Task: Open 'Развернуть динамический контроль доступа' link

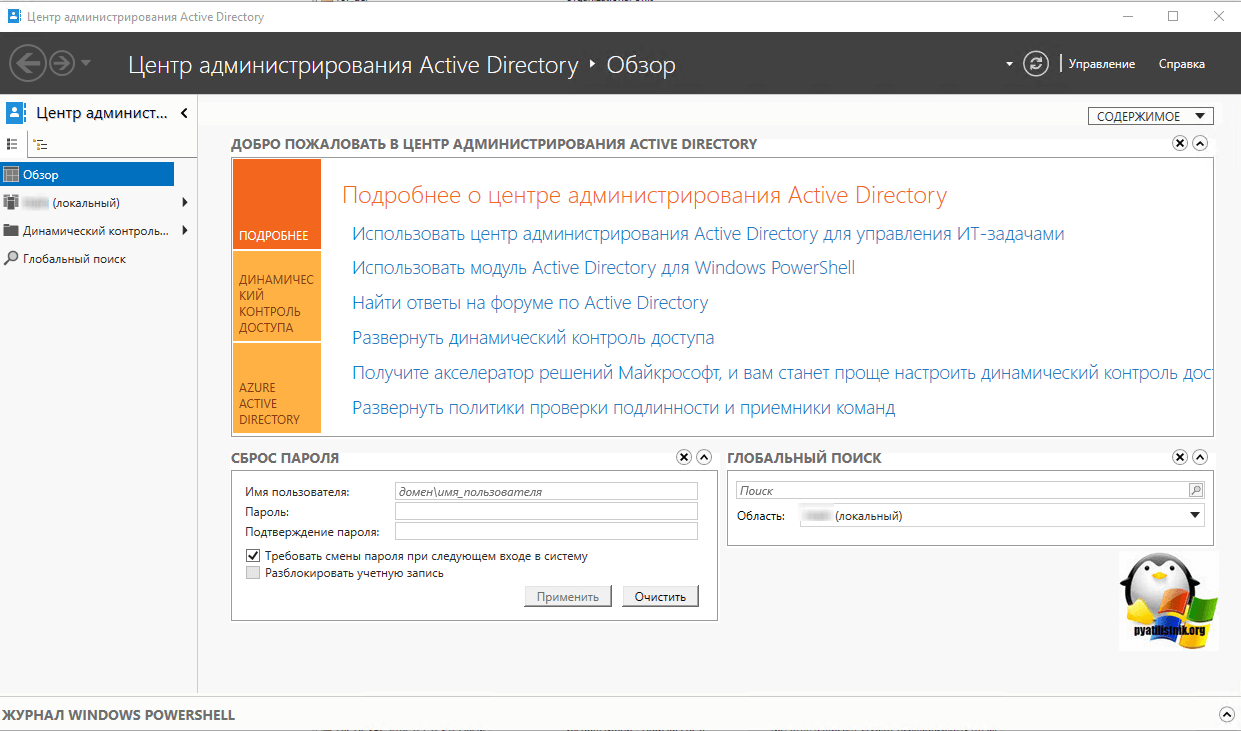Action: pyautogui.click(x=533, y=338)
